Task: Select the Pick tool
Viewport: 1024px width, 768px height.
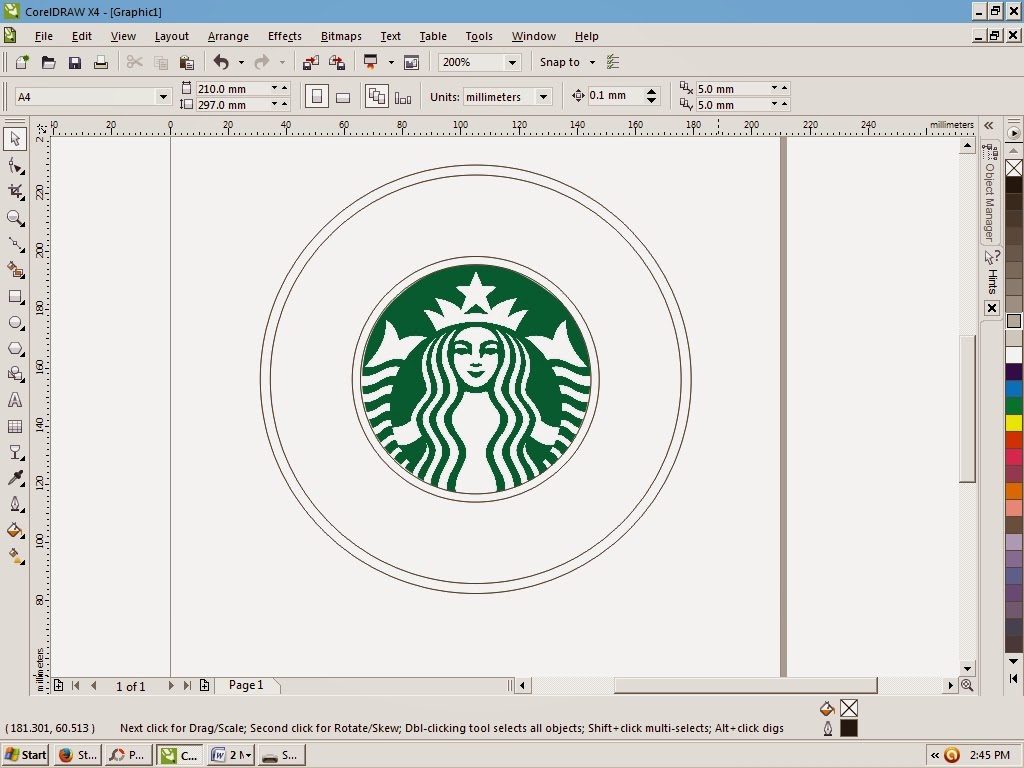Action: 15,141
